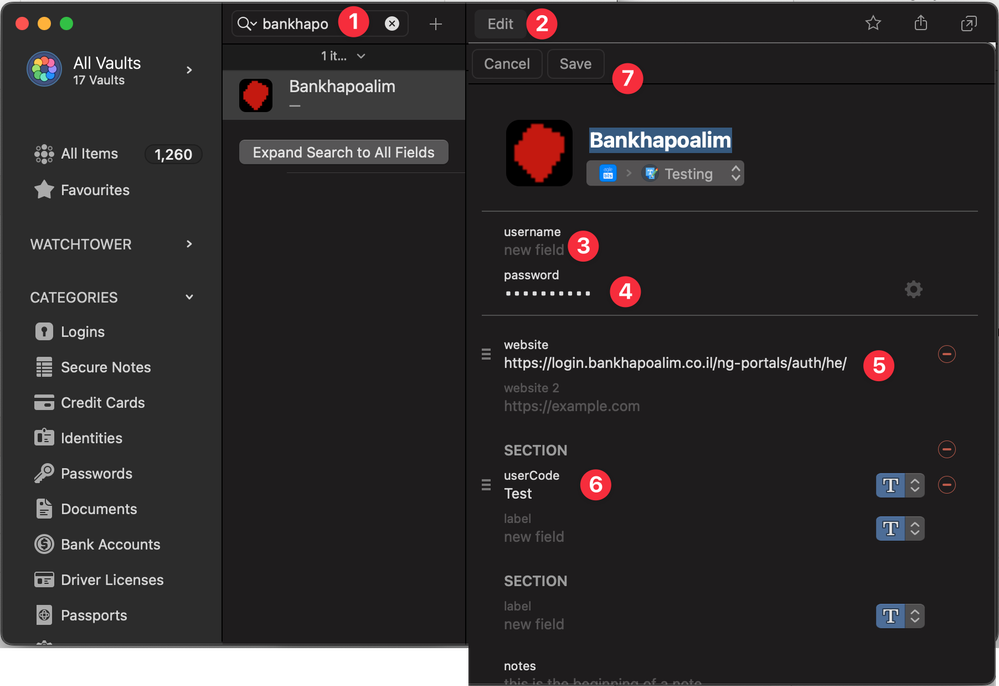Click the favourite star icon in toolbar
Screen dimensions: 999x686
(x=873, y=23)
